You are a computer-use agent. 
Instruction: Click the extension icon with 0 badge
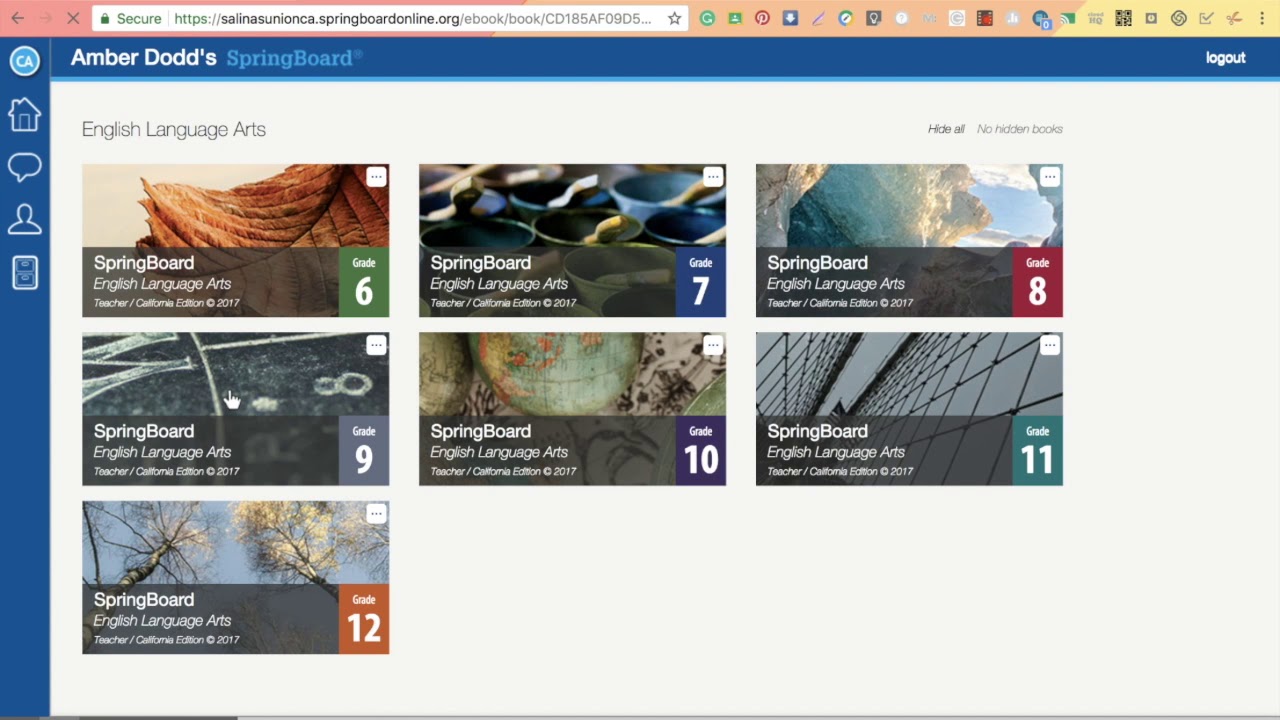1040,19
